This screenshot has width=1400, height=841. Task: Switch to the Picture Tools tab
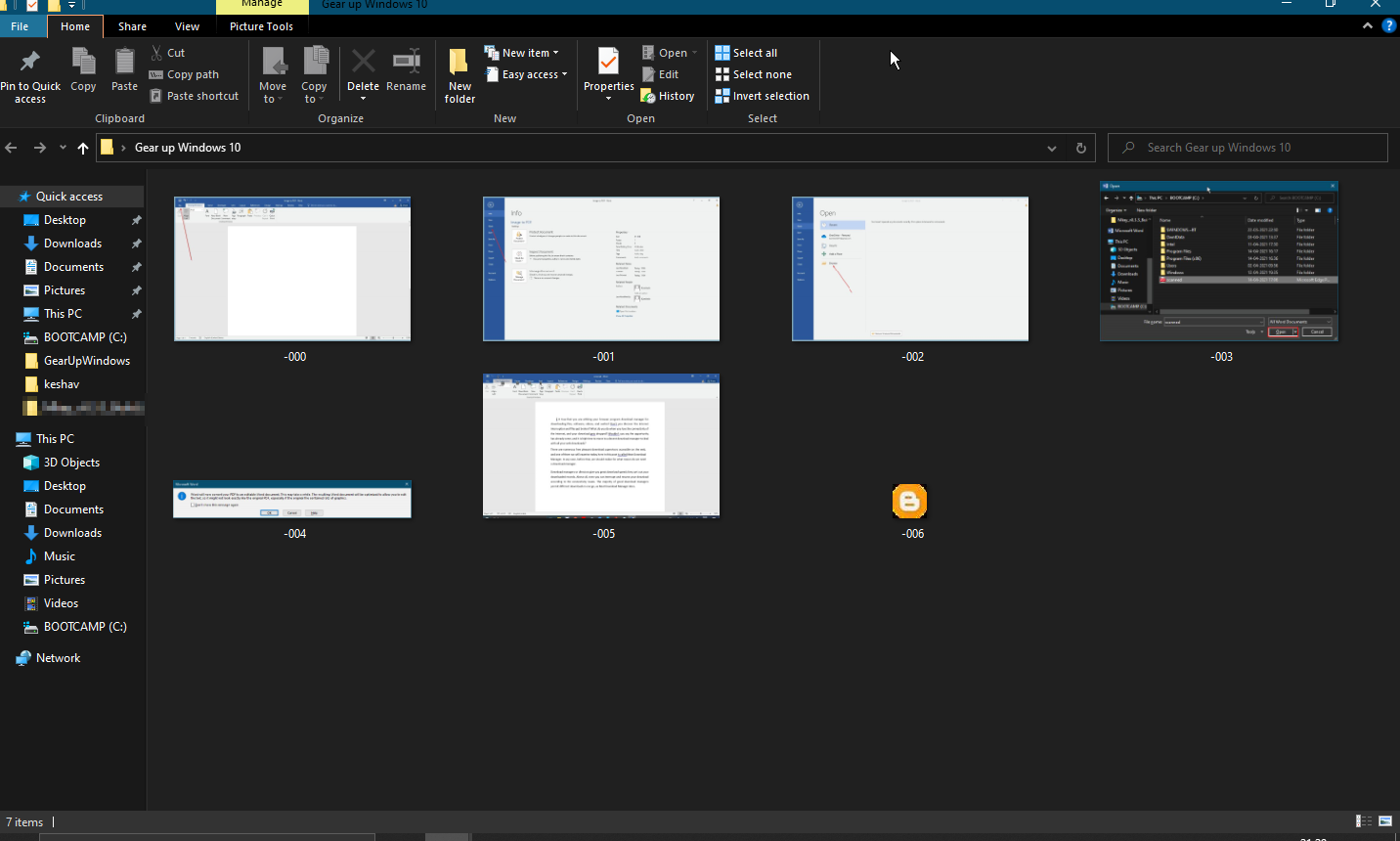[x=261, y=26]
